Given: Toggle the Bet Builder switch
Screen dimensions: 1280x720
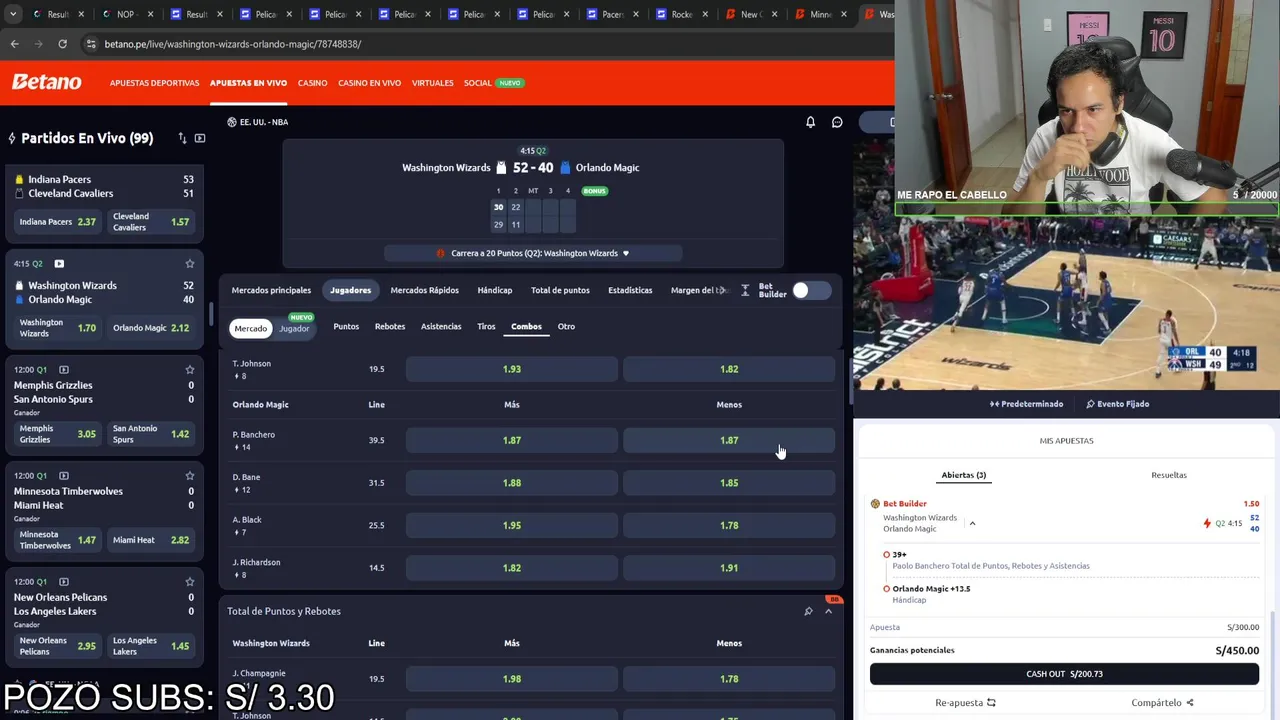Looking at the screenshot, I should pyautogui.click(x=811, y=290).
